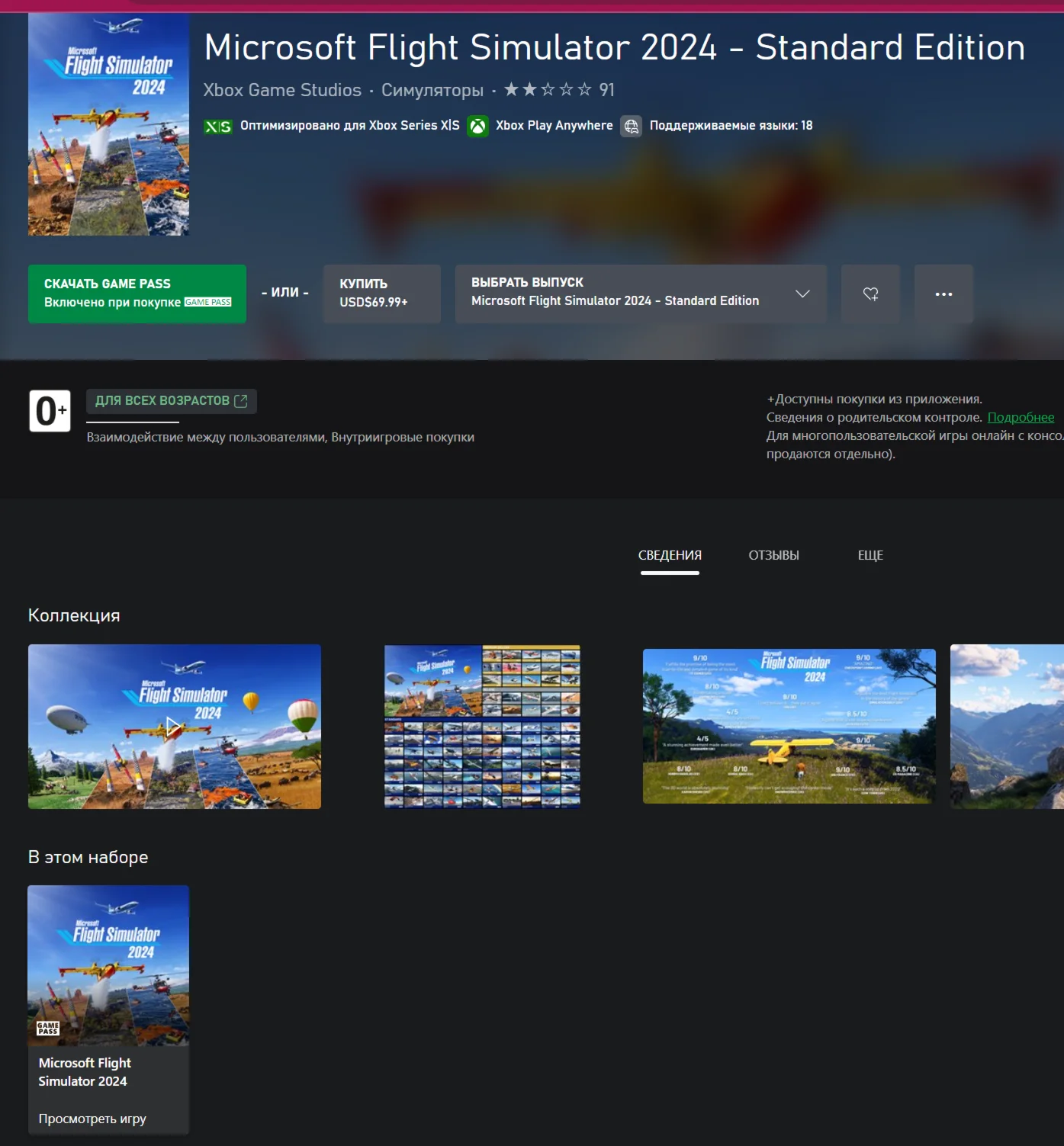This screenshot has height=1146, width=1064.
Task: Open the aircraft grid screenshot thumbnail
Action: coord(482,727)
